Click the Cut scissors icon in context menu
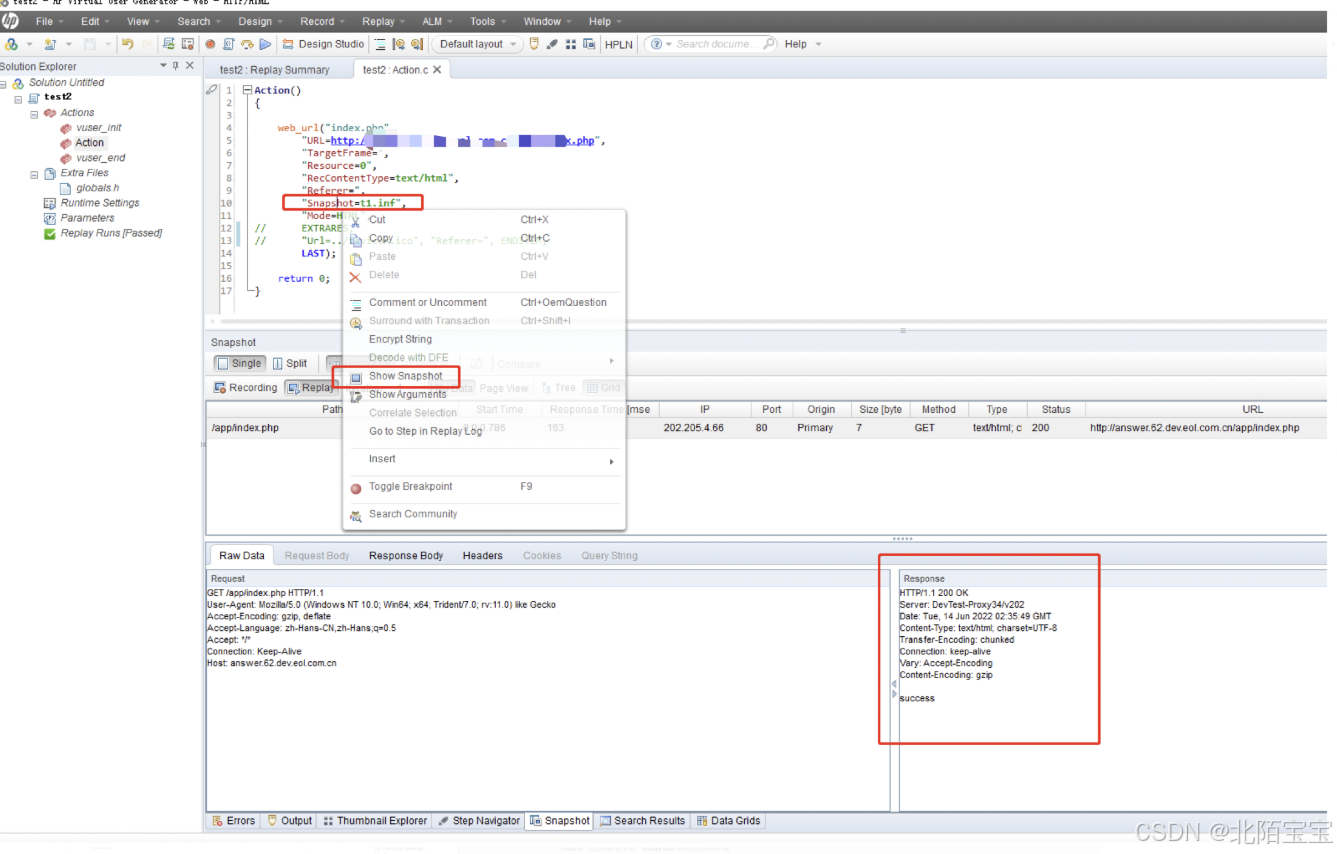 (355, 220)
